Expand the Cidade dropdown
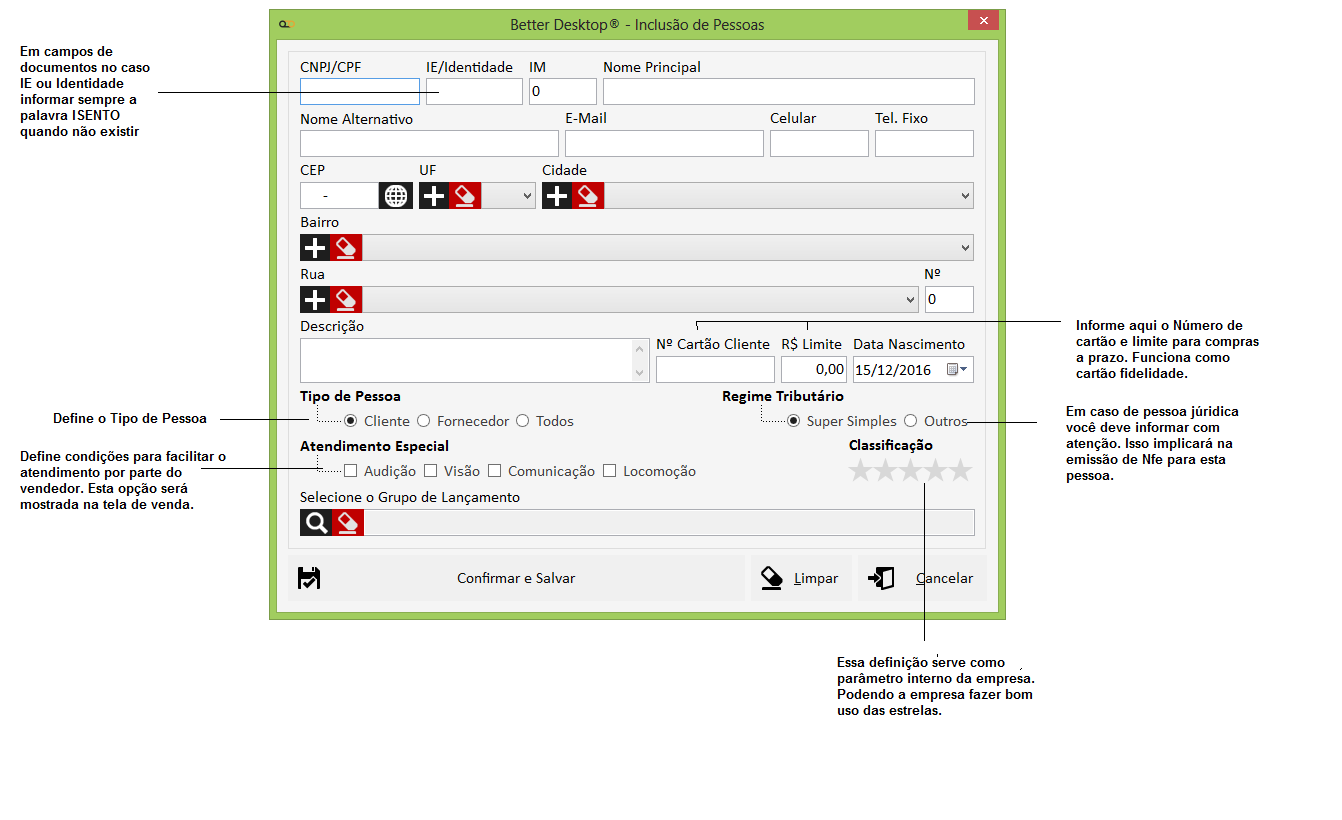The height and width of the screenshot is (820, 1342). [x=964, y=196]
